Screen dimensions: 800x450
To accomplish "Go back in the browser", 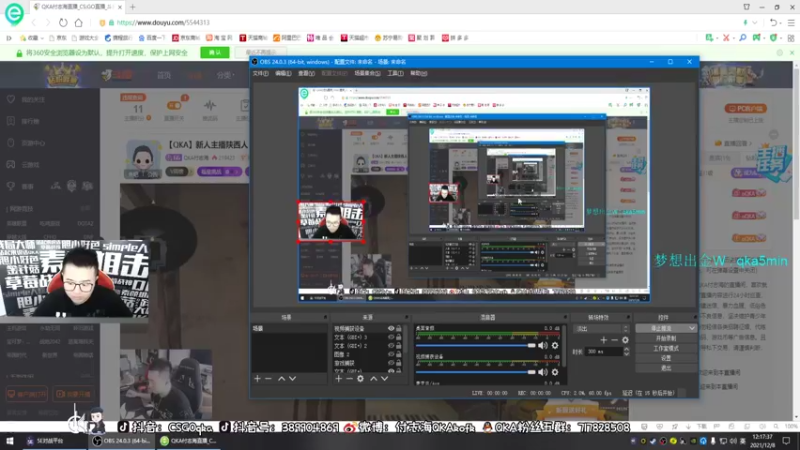I will (34, 22).
